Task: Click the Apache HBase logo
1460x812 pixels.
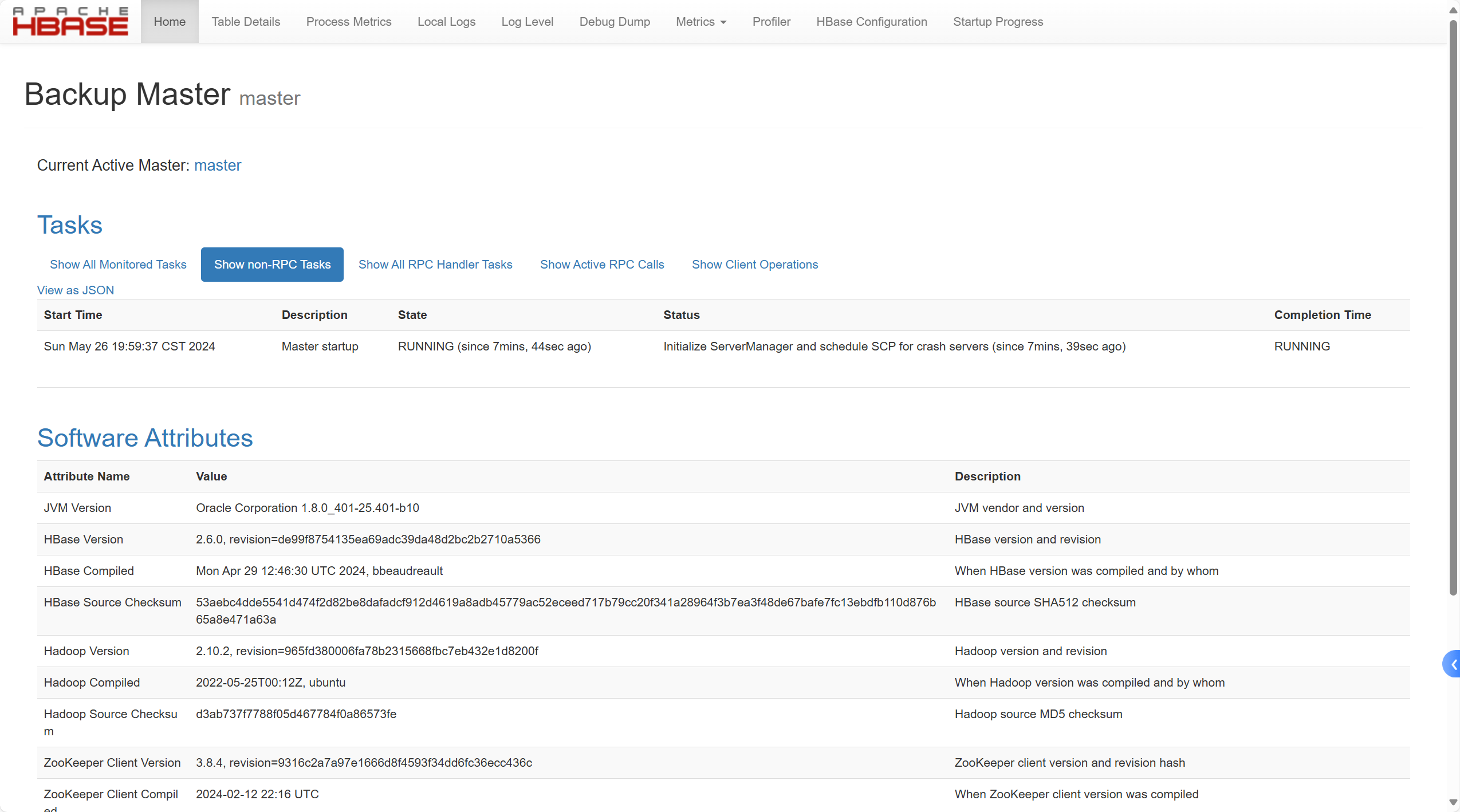Action: pyautogui.click(x=70, y=21)
